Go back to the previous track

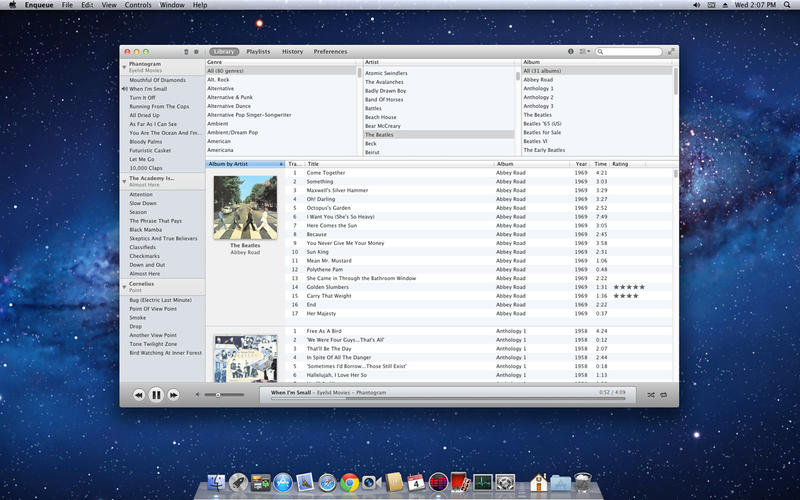139,395
